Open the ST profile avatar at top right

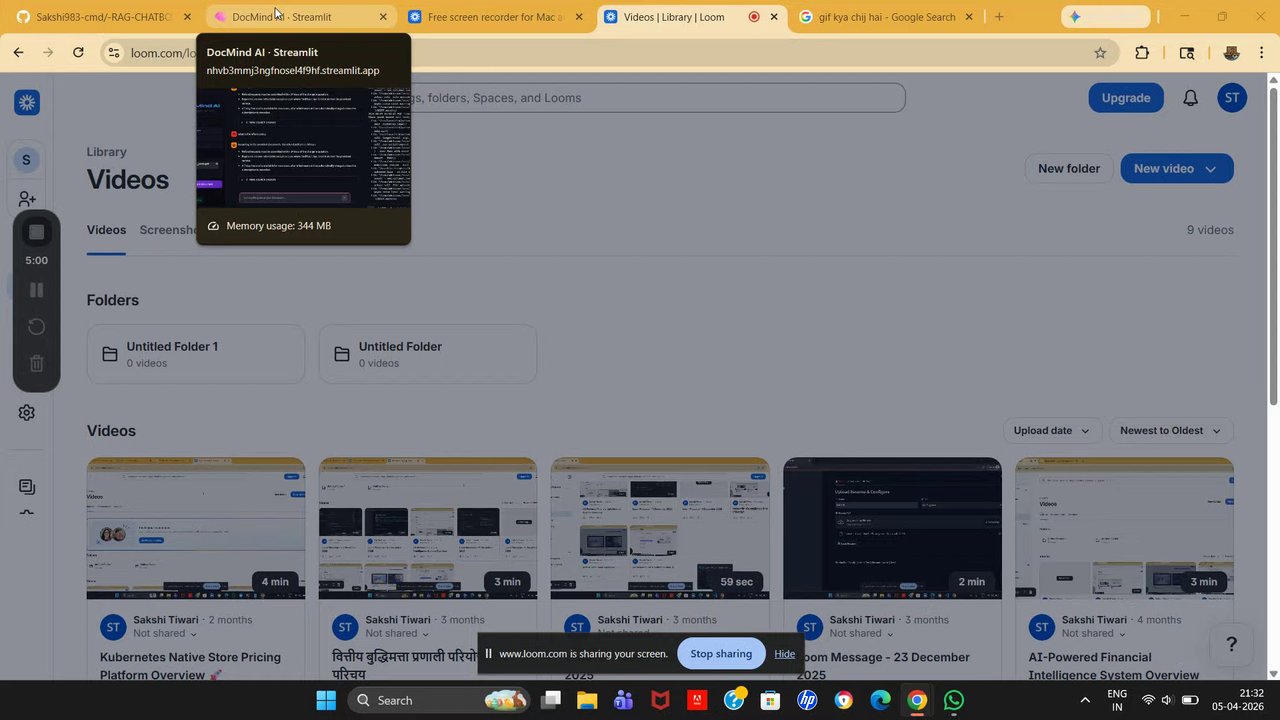point(1232,98)
